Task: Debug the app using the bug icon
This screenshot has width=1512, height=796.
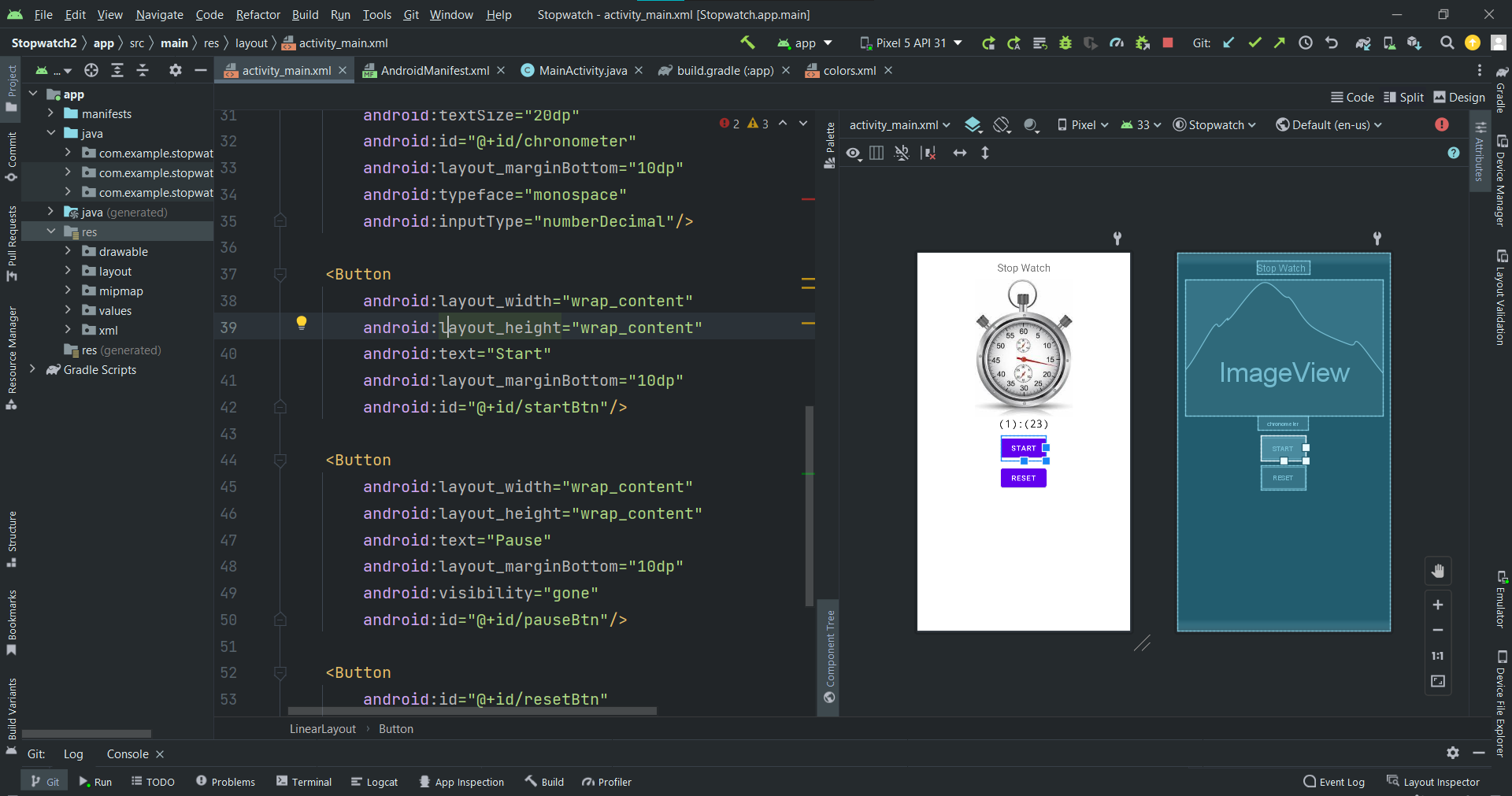Action: (1065, 43)
